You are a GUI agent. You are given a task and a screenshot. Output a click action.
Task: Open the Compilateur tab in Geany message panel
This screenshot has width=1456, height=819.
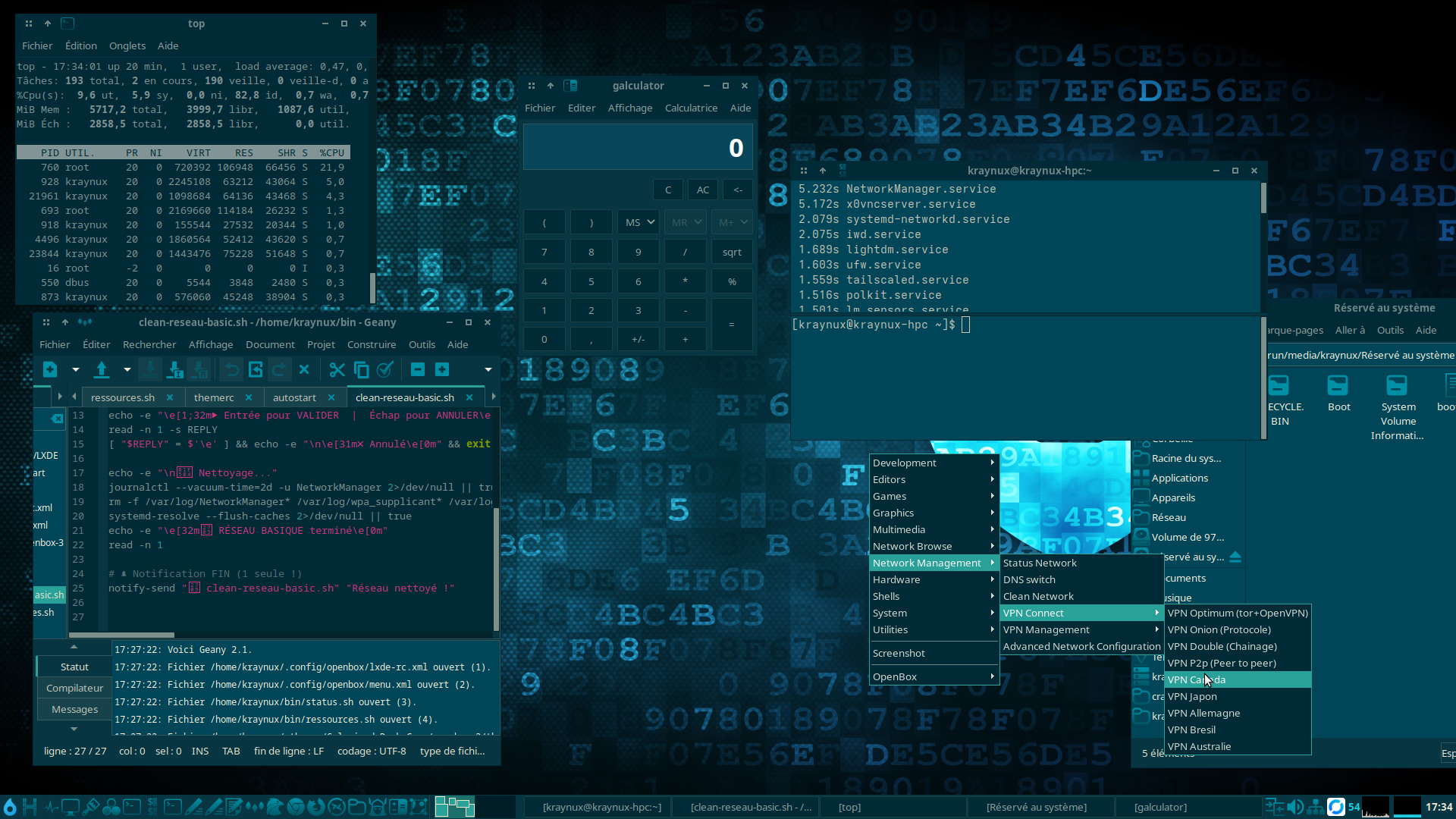pos(74,688)
